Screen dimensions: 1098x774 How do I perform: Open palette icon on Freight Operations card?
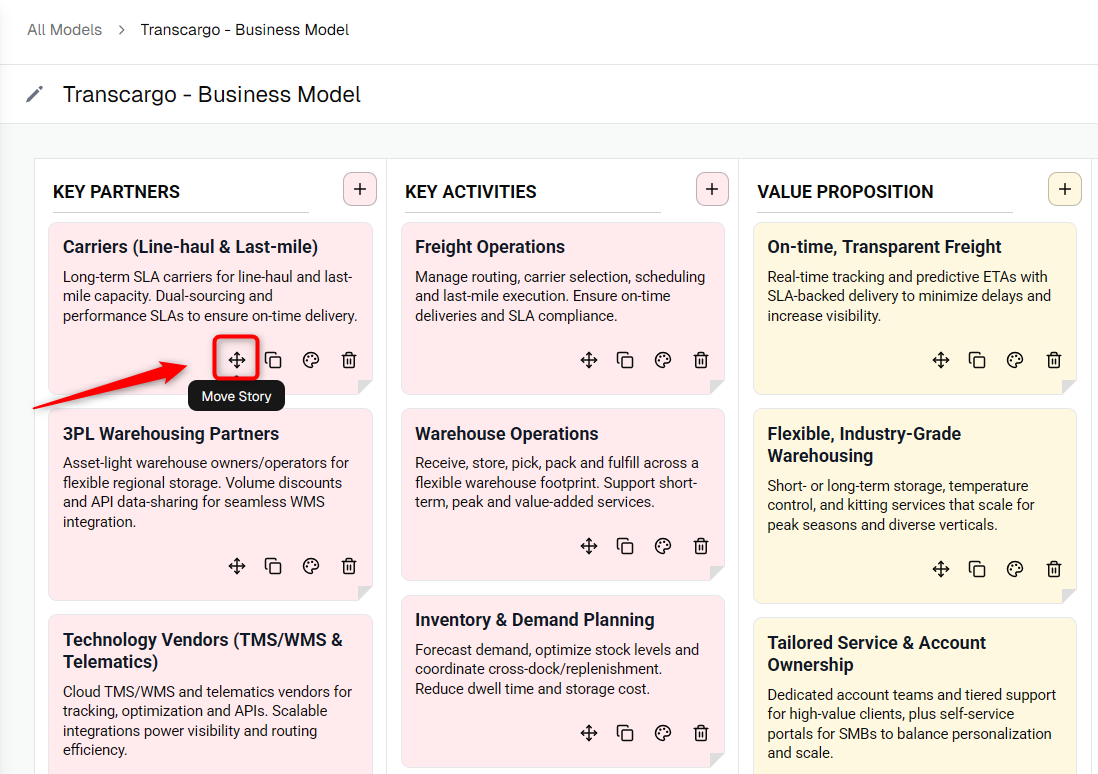tap(663, 360)
